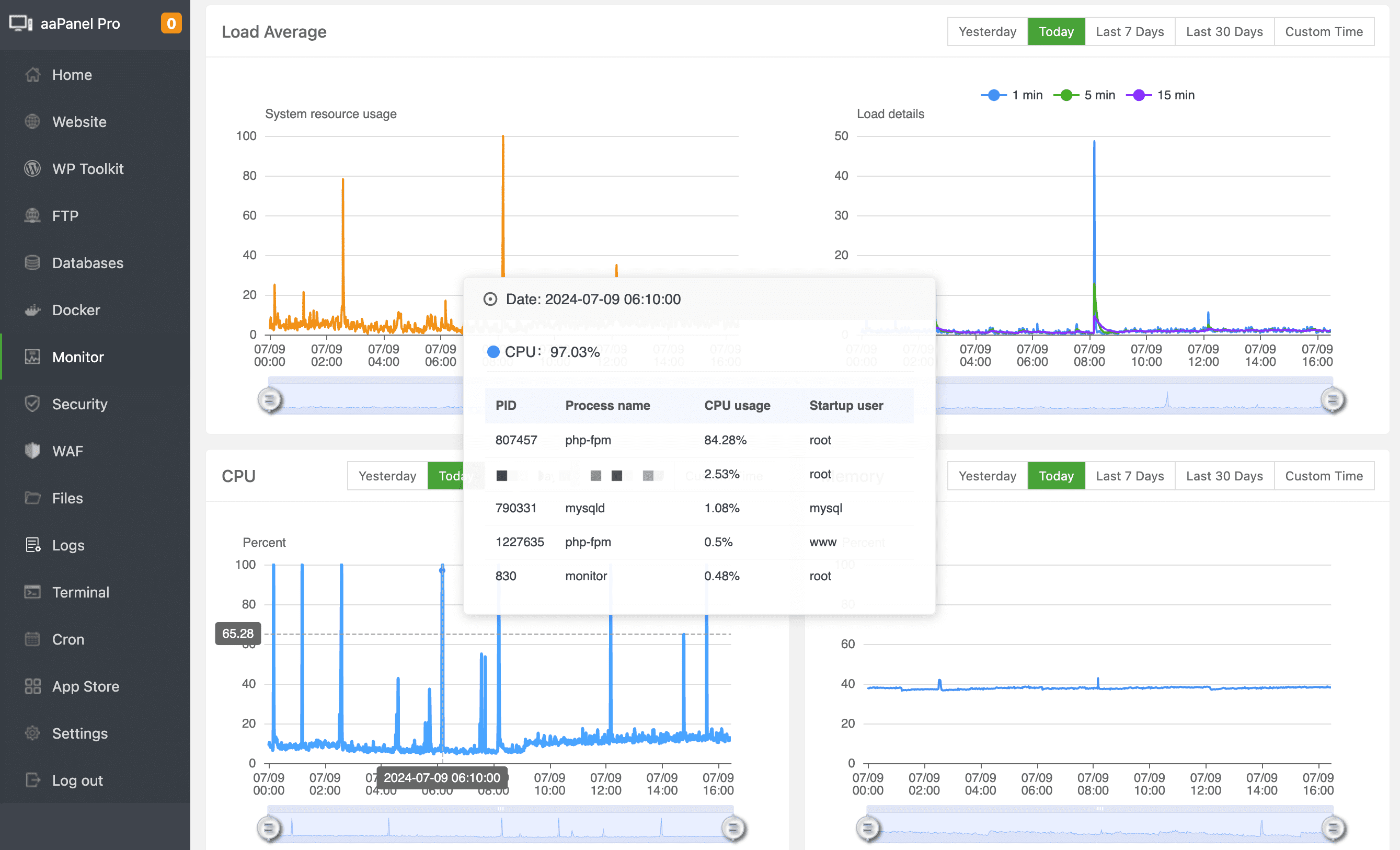The height and width of the screenshot is (850, 1400).
Task: Open WP Toolkit WordPress icon
Action: point(32,169)
